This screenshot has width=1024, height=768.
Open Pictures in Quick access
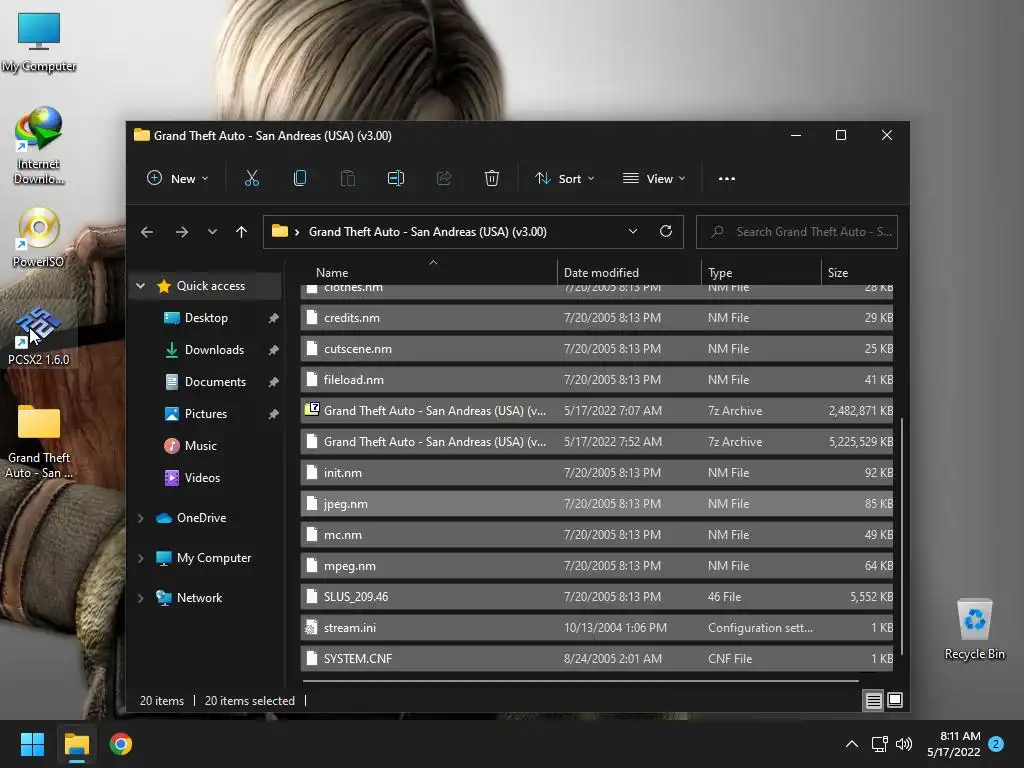206,414
